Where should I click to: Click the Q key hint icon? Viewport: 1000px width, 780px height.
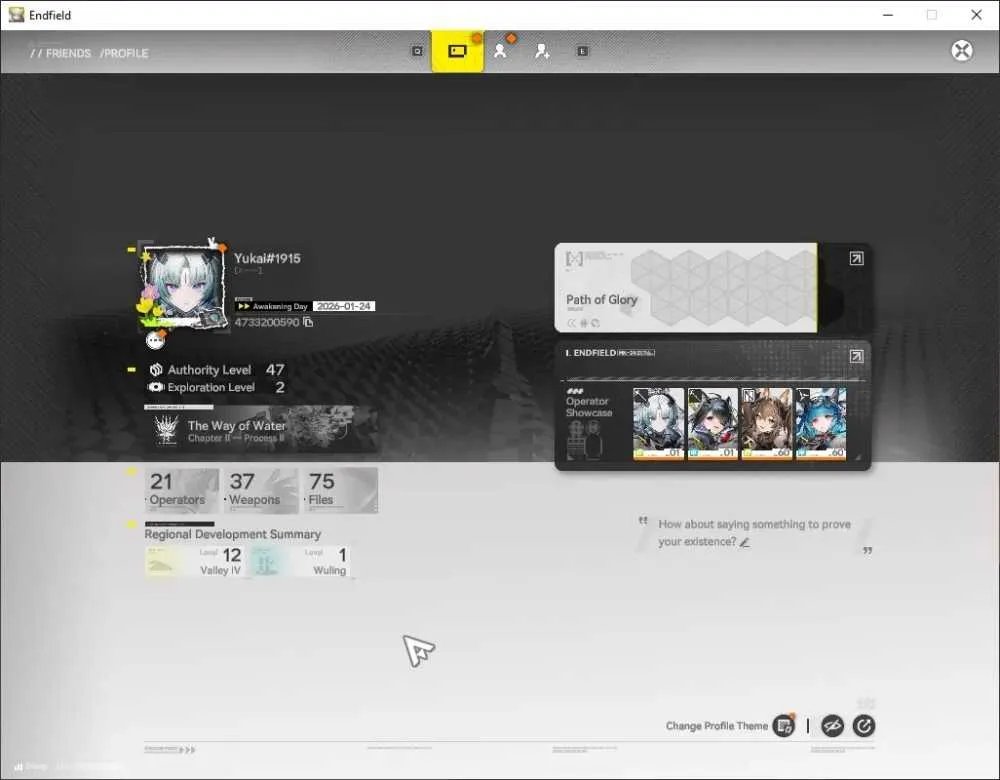tap(417, 51)
